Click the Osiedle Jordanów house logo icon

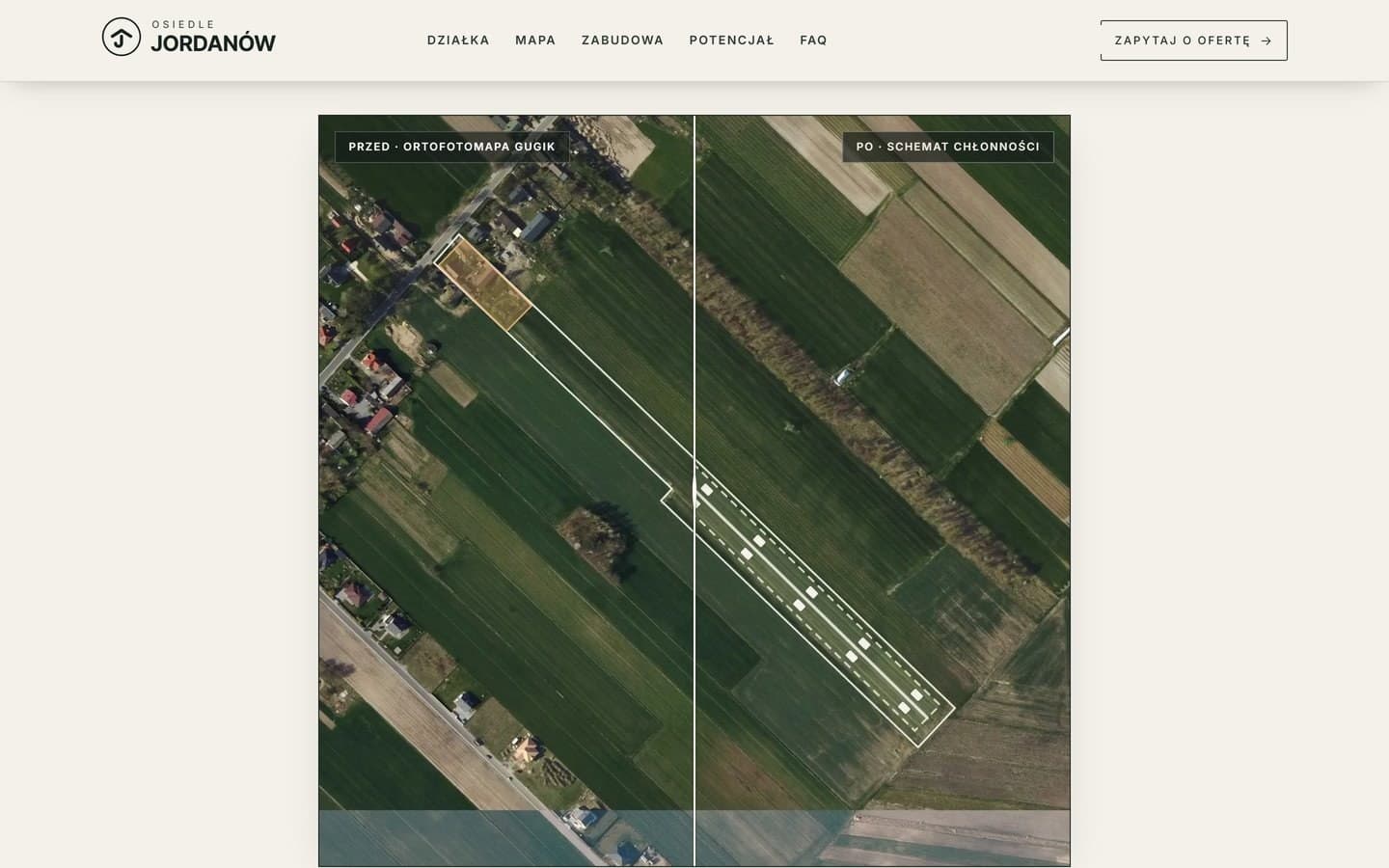122,37
